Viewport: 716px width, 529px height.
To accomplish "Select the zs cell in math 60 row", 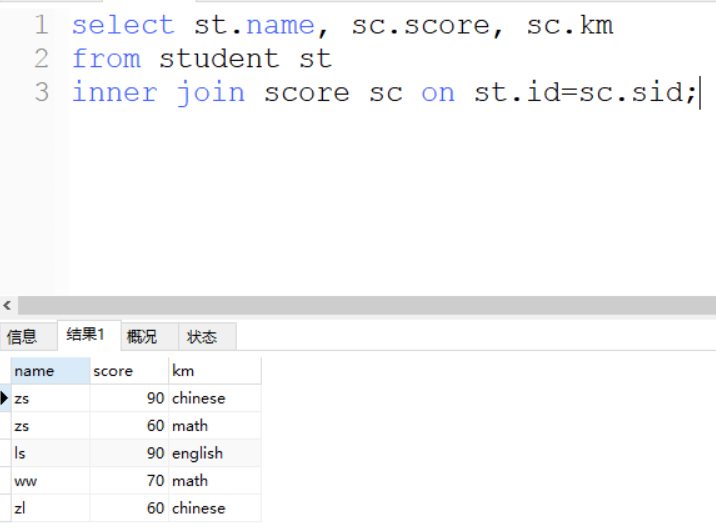I will (x=50, y=426).
